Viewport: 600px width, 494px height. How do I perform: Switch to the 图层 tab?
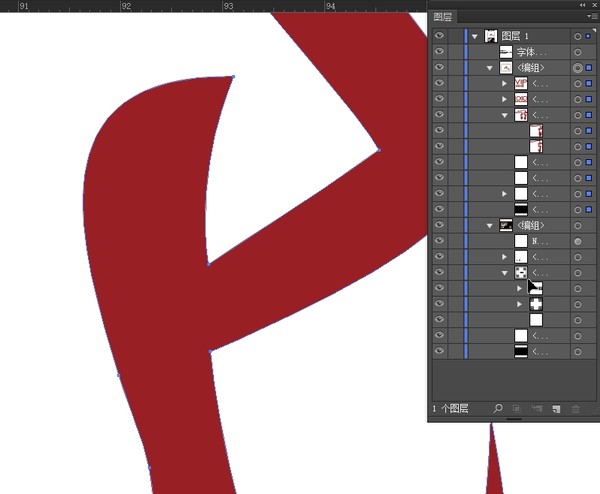pos(443,17)
